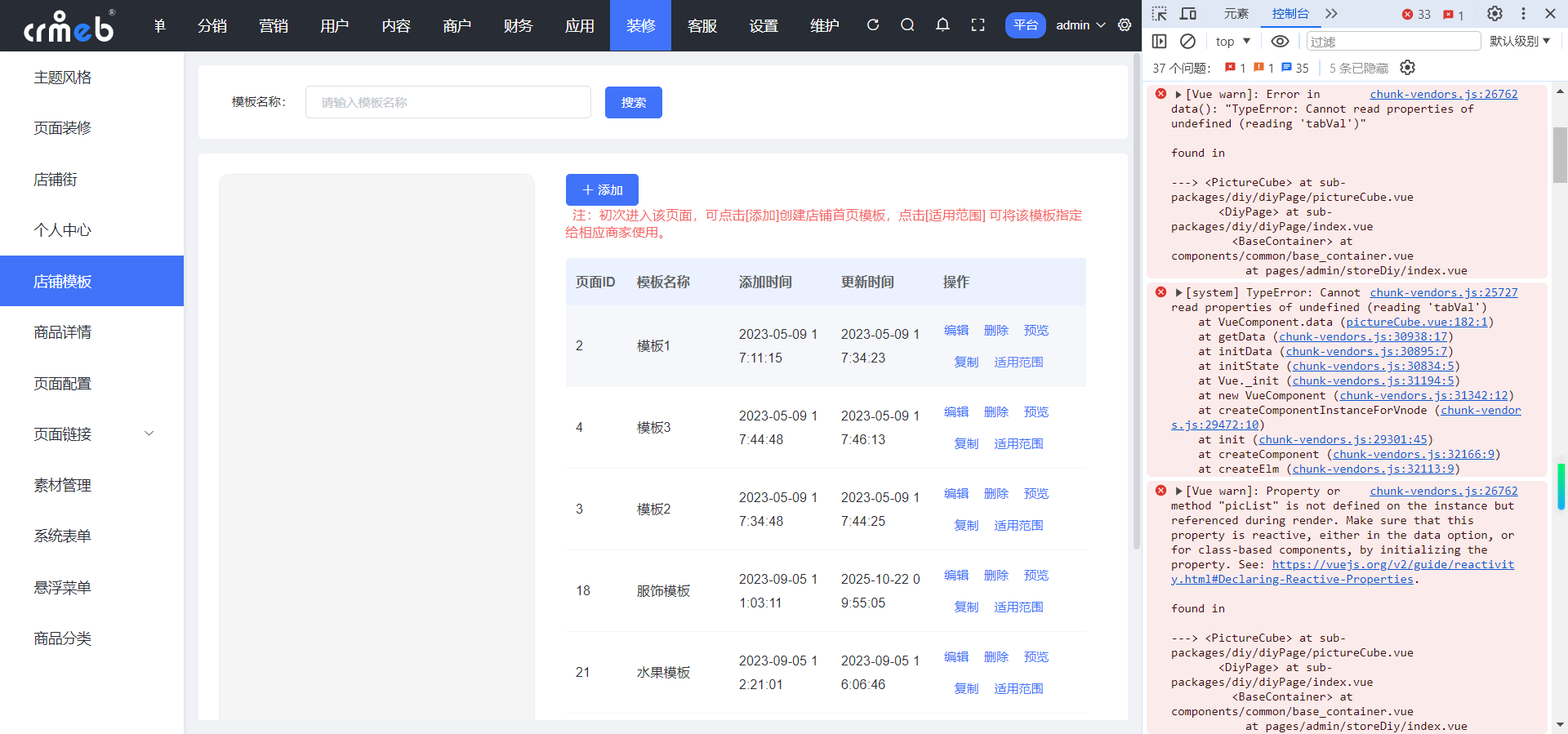
Task: Click the 添加 button to add template
Action: pos(602,189)
